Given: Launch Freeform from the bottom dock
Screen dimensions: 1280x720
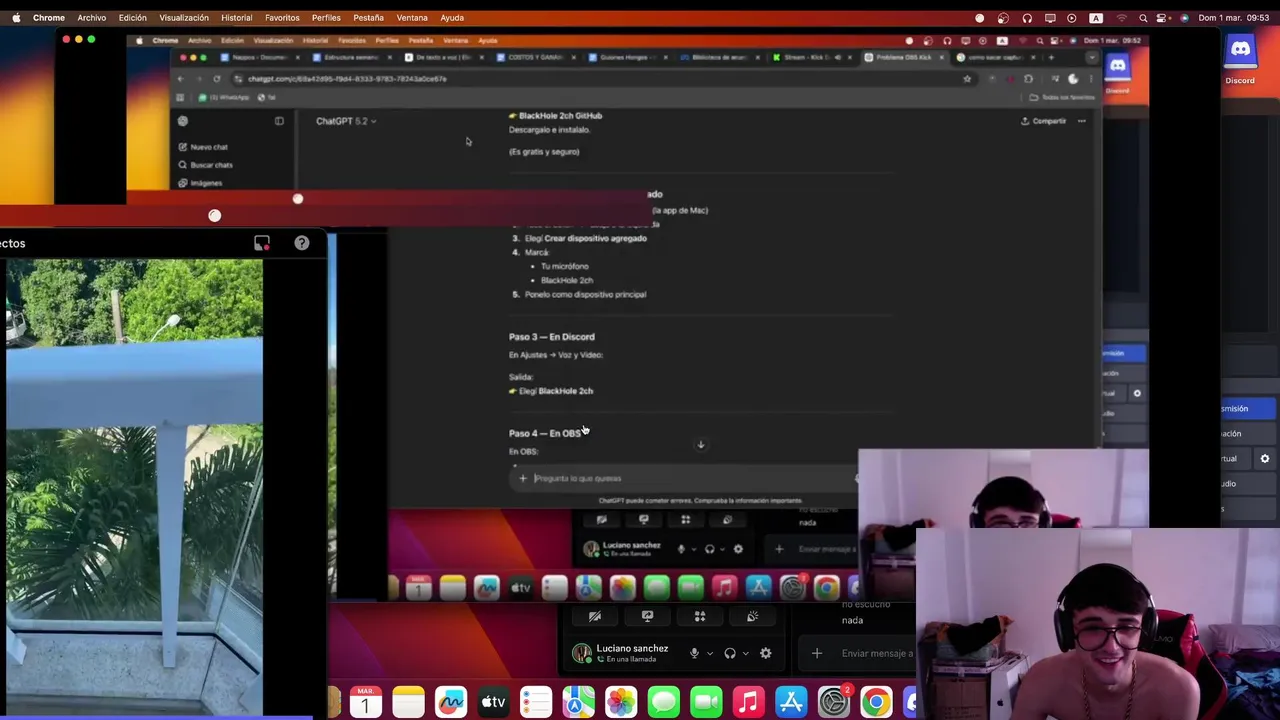Looking at the screenshot, I should pos(451,702).
